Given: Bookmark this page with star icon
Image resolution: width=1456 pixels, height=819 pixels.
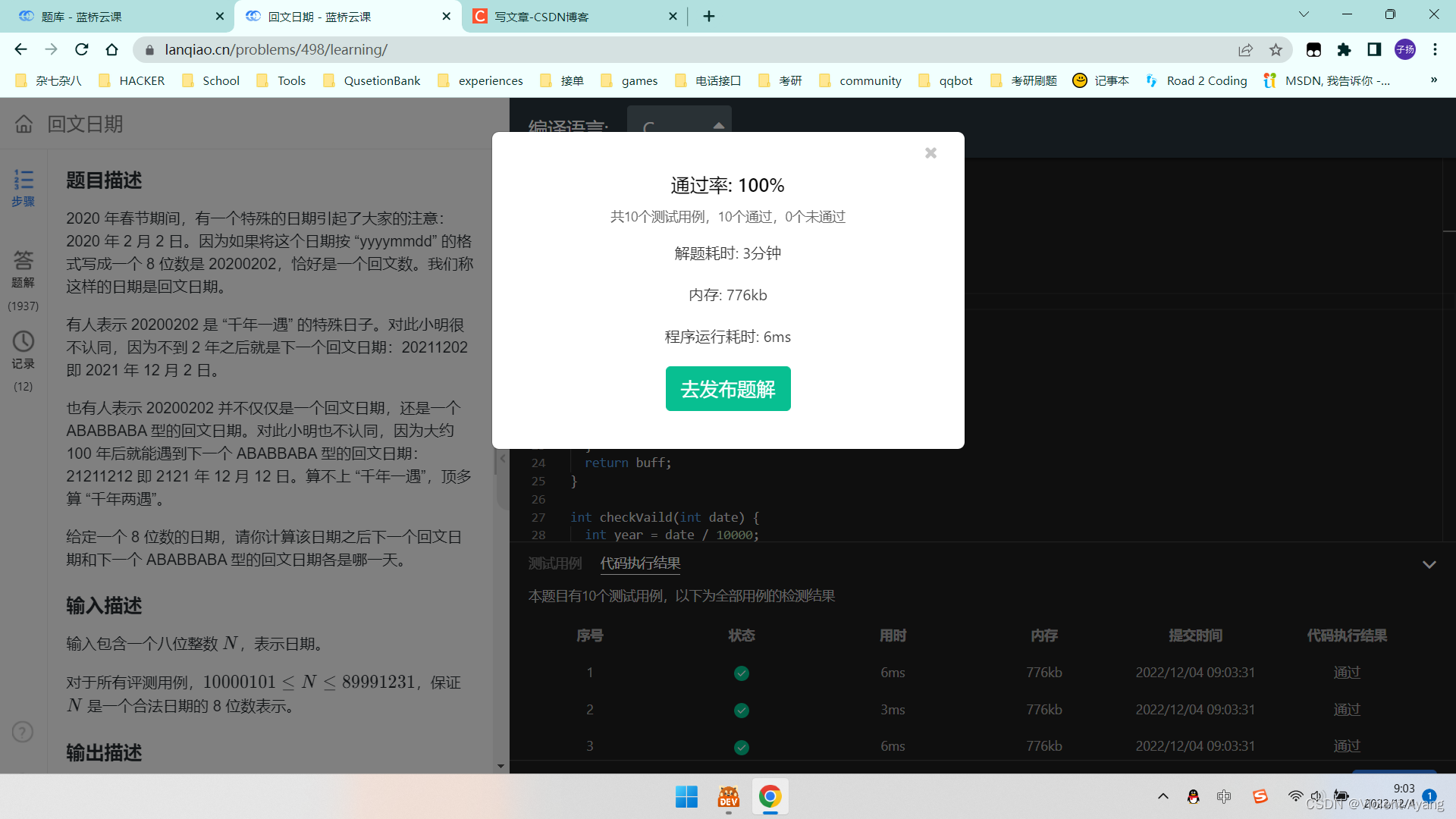Looking at the screenshot, I should click(x=1276, y=49).
